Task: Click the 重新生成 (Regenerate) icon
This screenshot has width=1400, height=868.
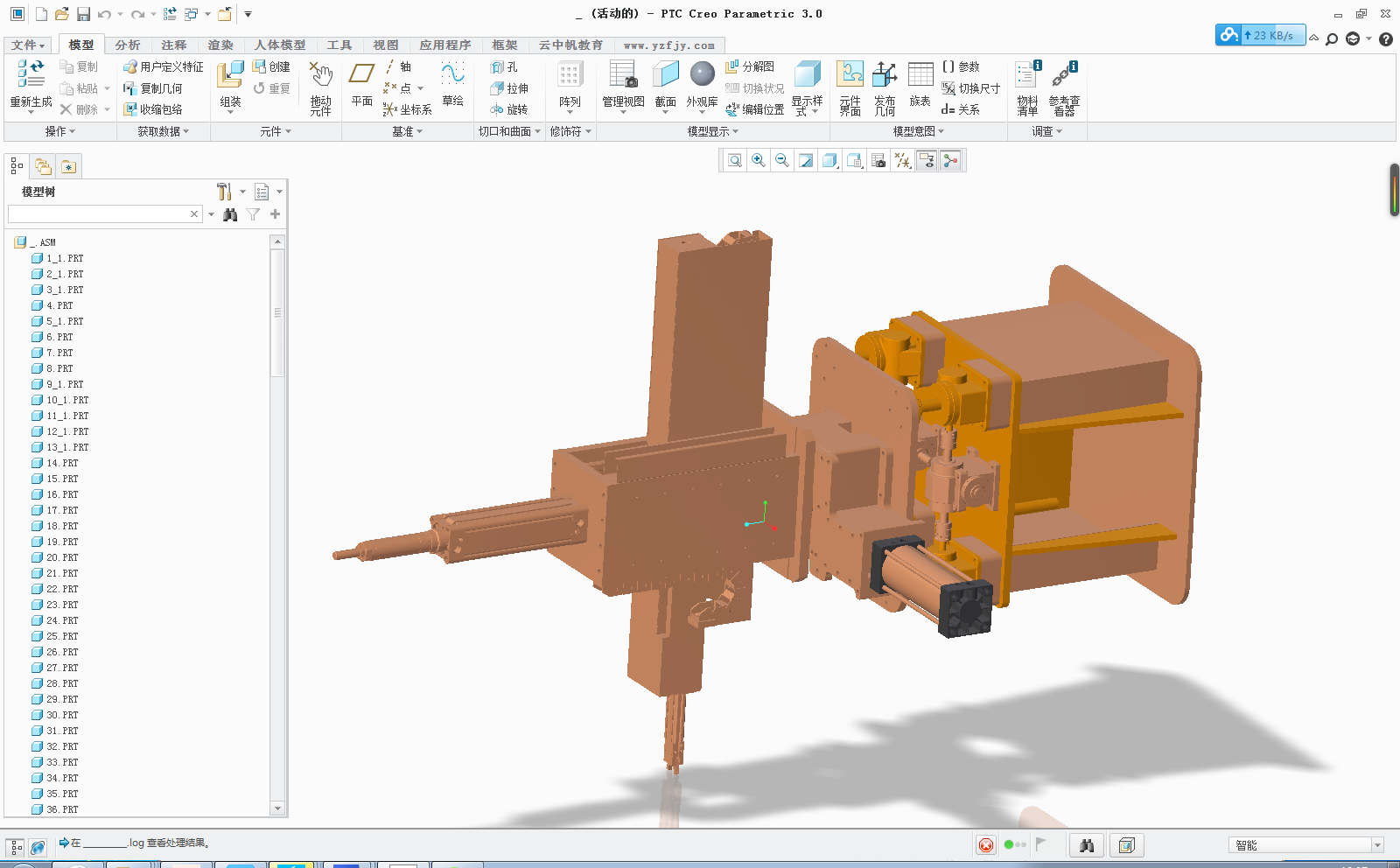Action: [x=31, y=75]
